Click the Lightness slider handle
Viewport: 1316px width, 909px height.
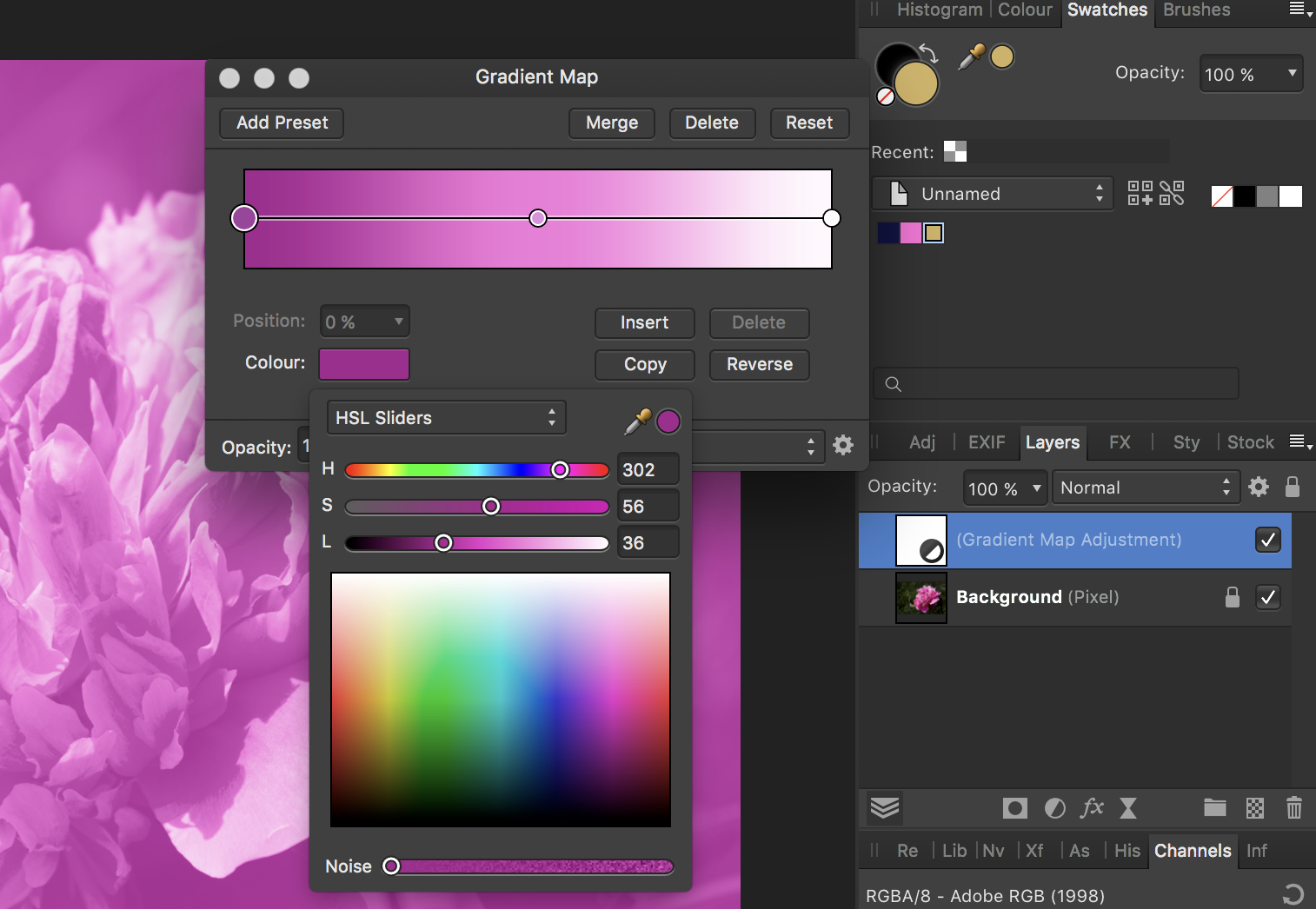click(443, 542)
